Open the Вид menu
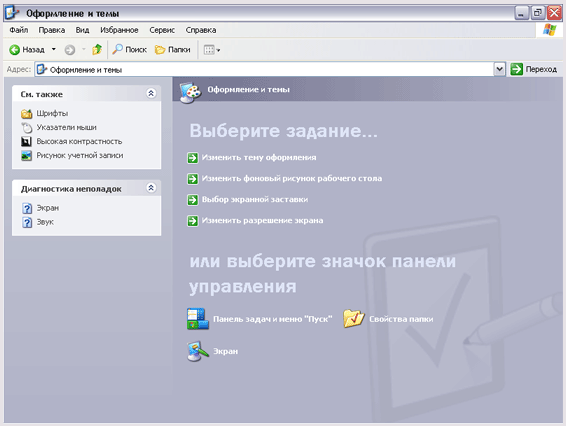The width and height of the screenshot is (566, 426). pos(82,30)
